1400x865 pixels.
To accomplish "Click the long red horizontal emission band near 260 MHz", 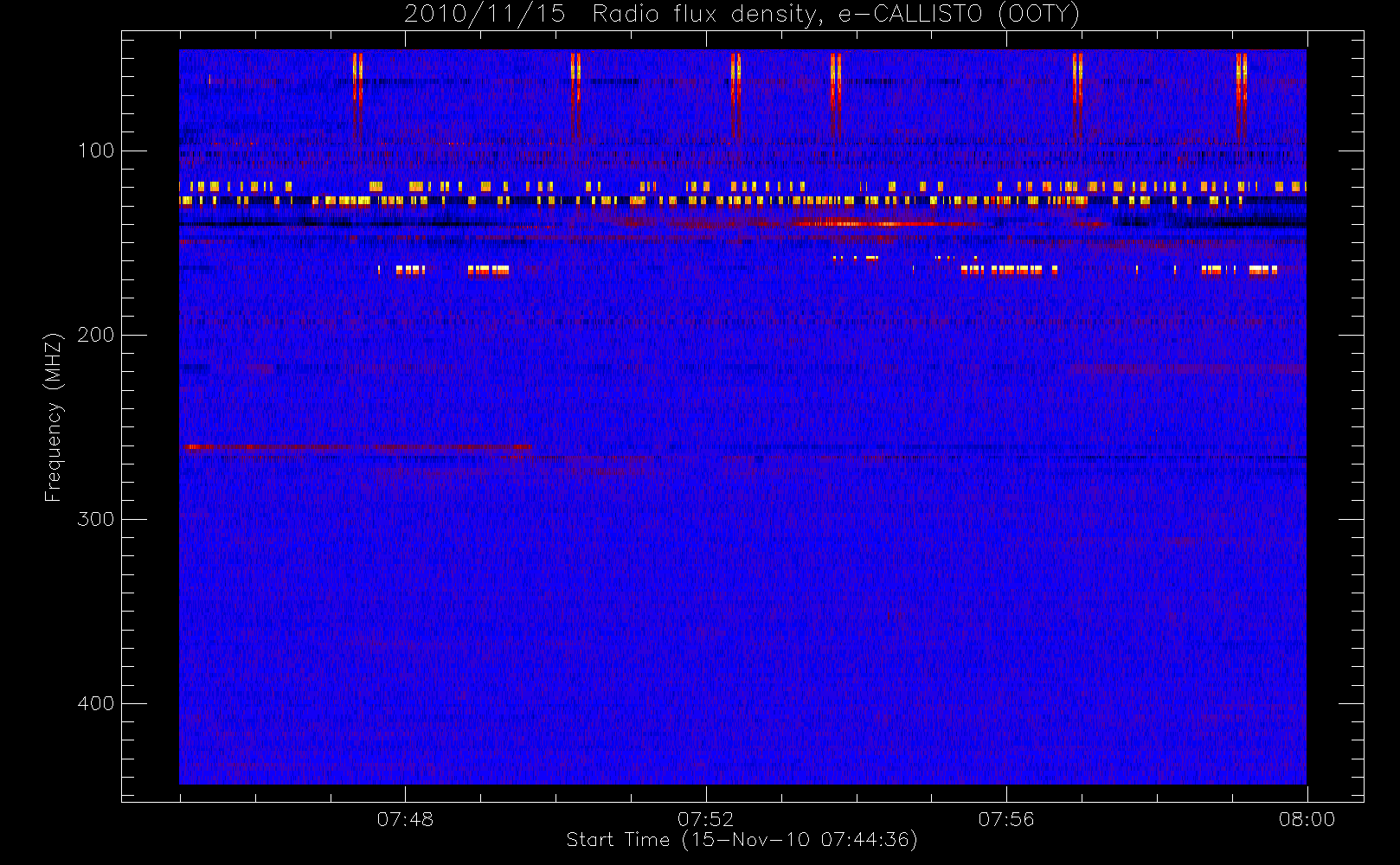I will point(358,447).
